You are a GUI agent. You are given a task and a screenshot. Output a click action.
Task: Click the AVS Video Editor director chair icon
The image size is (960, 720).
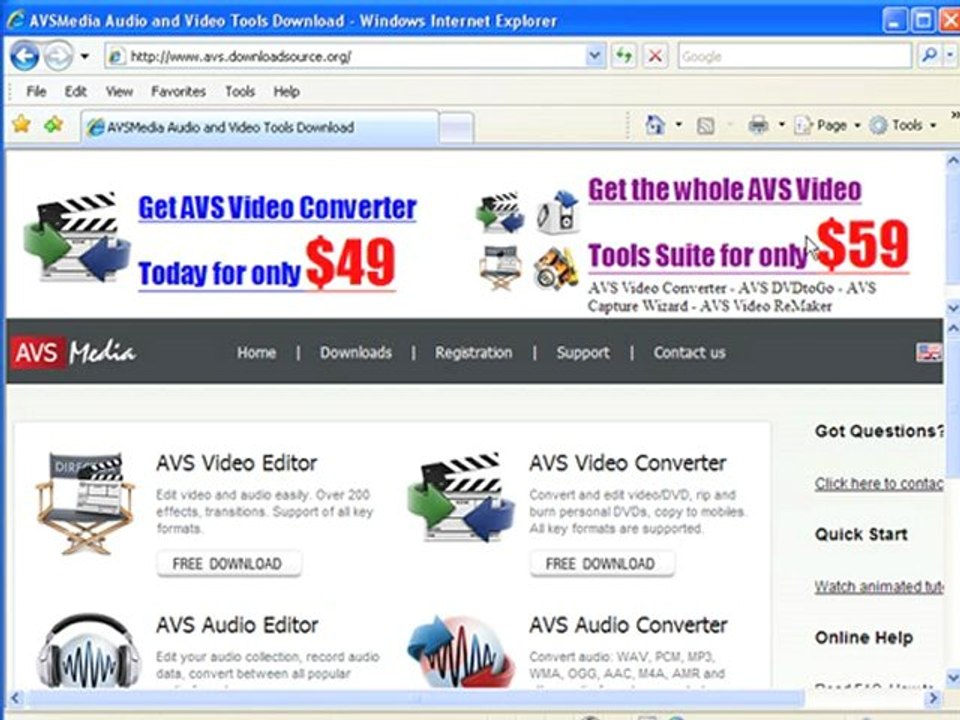click(84, 503)
